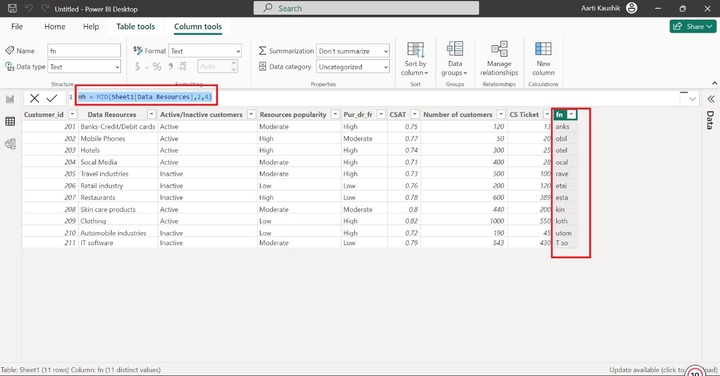Apply thousands separator comma icon
The height and width of the screenshot is (376, 720).
point(170,67)
